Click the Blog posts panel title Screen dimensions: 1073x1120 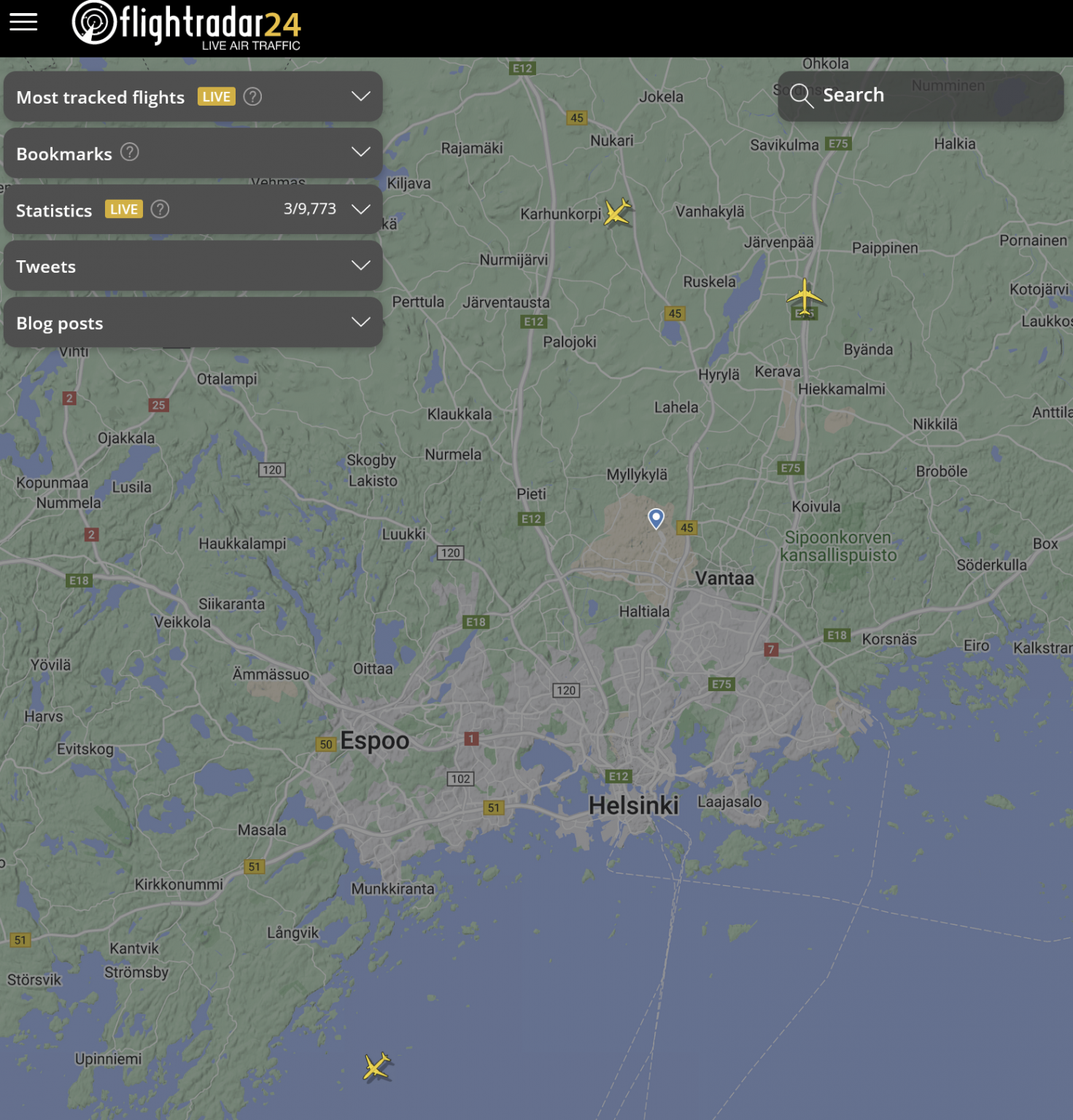(60, 323)
